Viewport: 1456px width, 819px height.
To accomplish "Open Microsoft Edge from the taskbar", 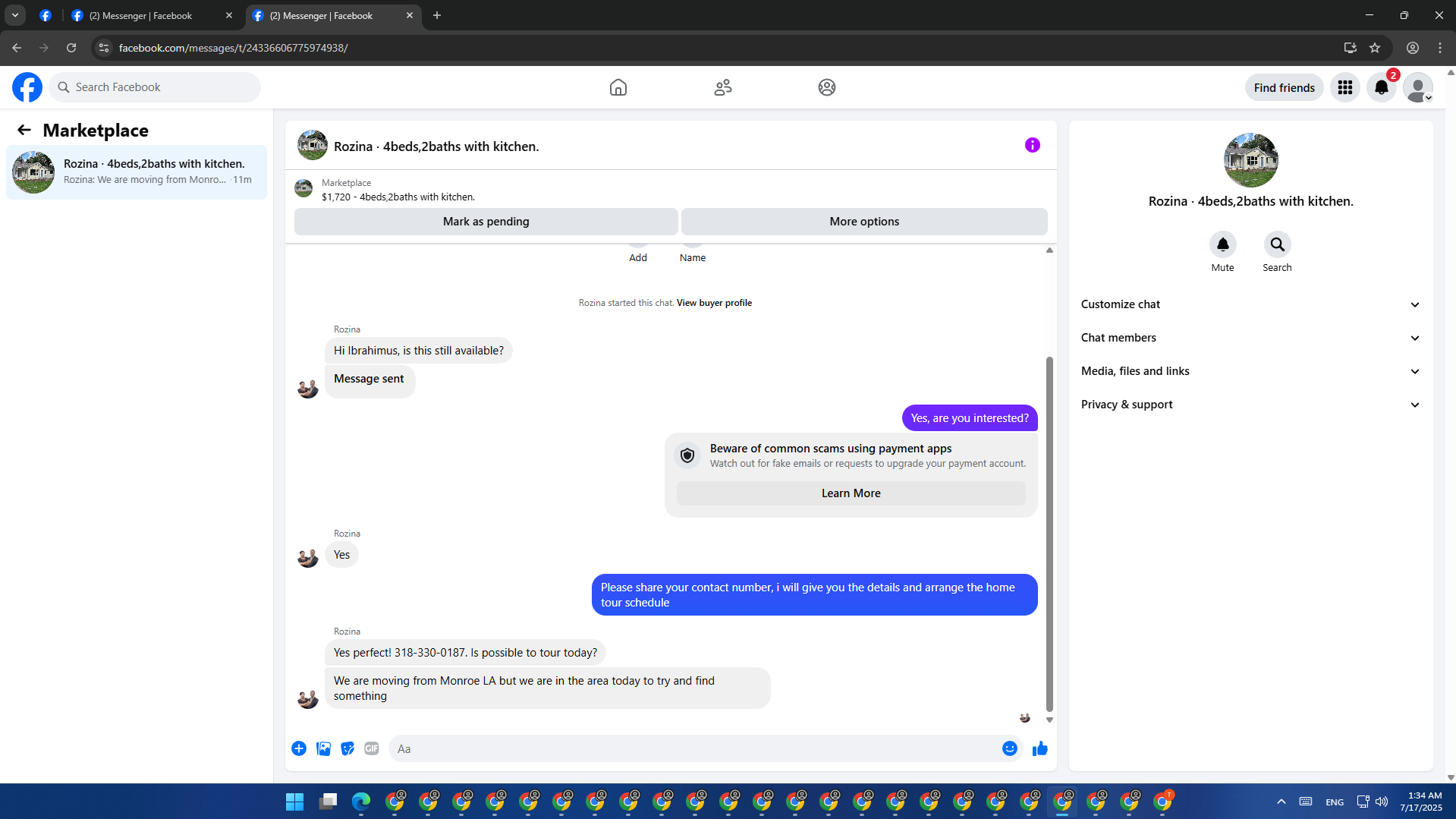I will click(361, 802).
